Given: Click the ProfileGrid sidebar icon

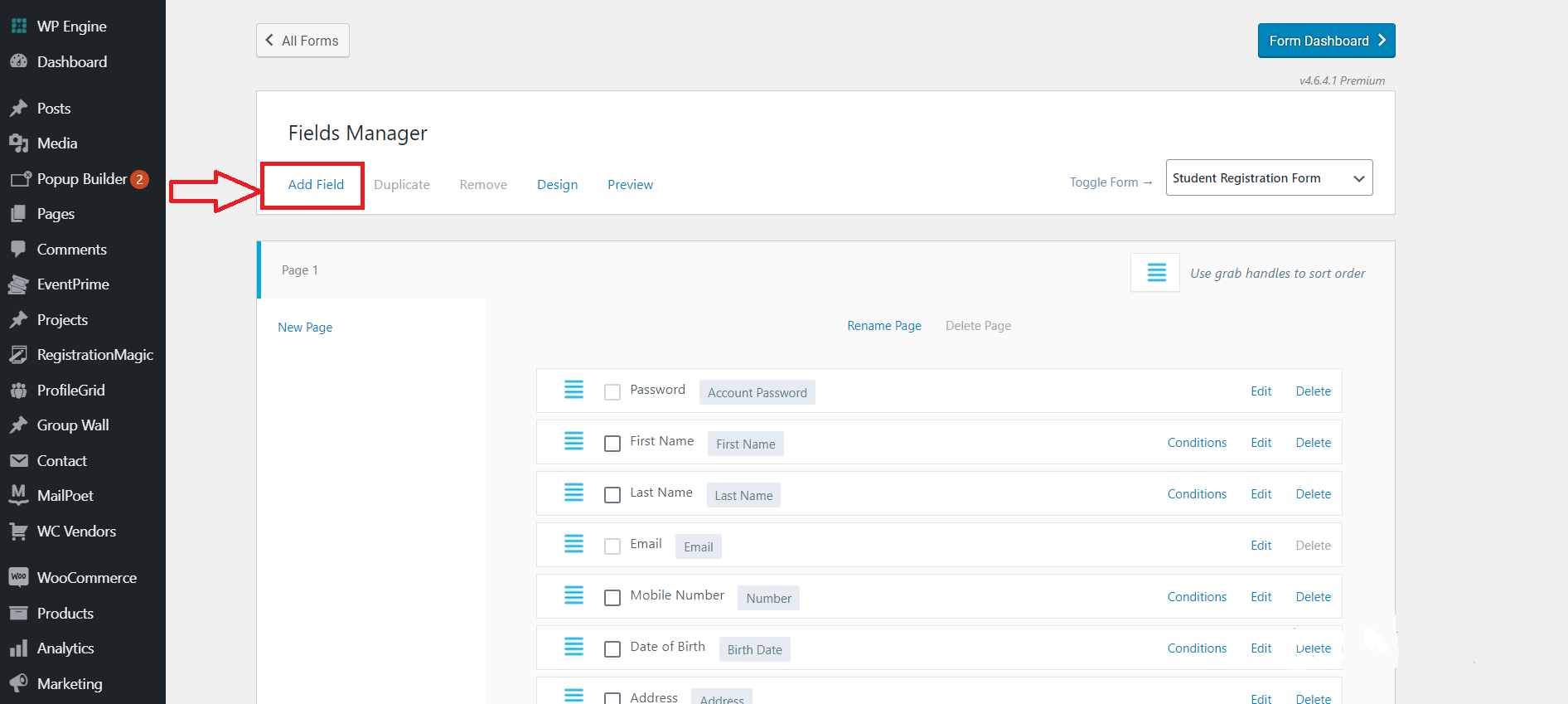Looking at the screenshot, I should [18, 390].
